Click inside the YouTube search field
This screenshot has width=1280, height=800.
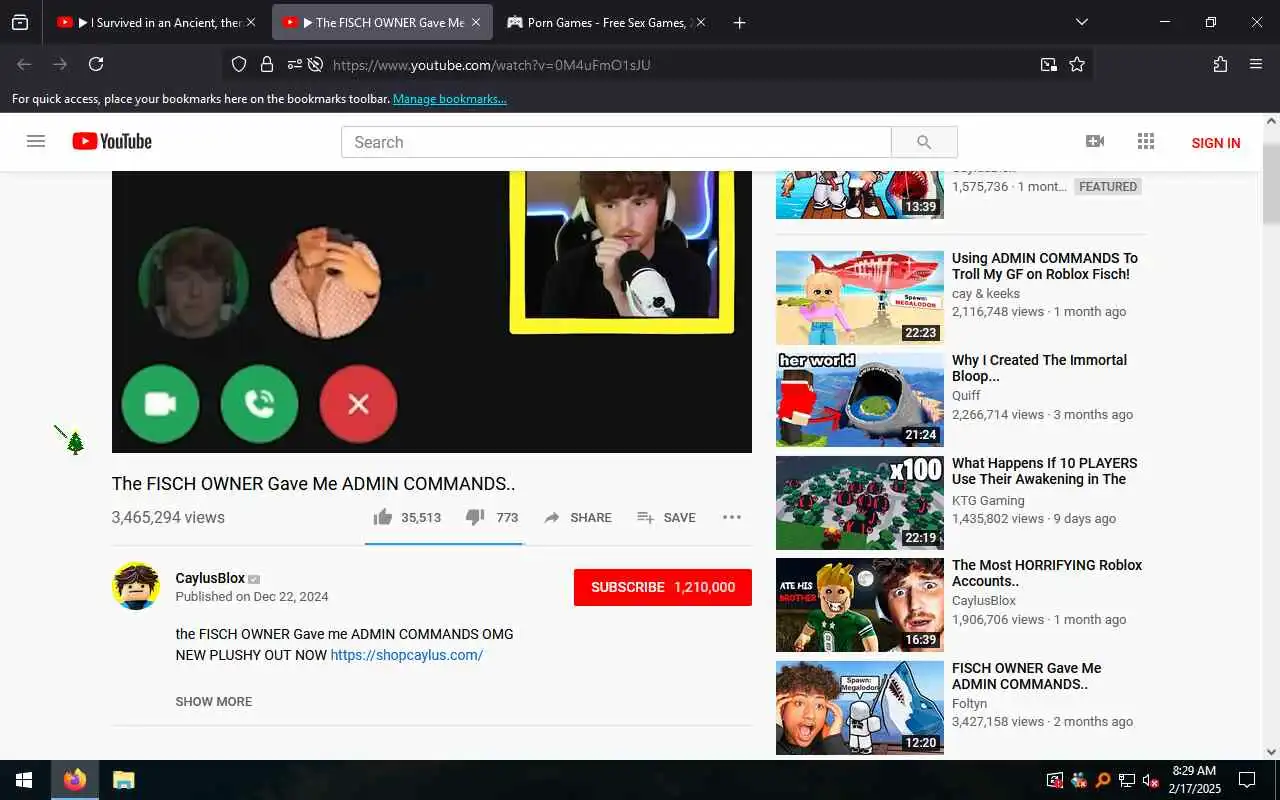[x=616, y=142]
